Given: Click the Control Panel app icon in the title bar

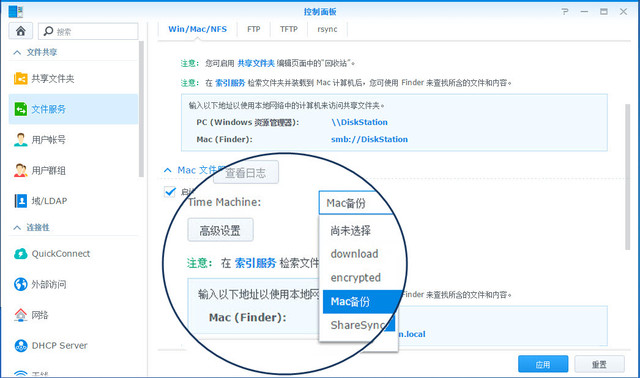Looking at the screenshot, I should click(x=16, y=11).
